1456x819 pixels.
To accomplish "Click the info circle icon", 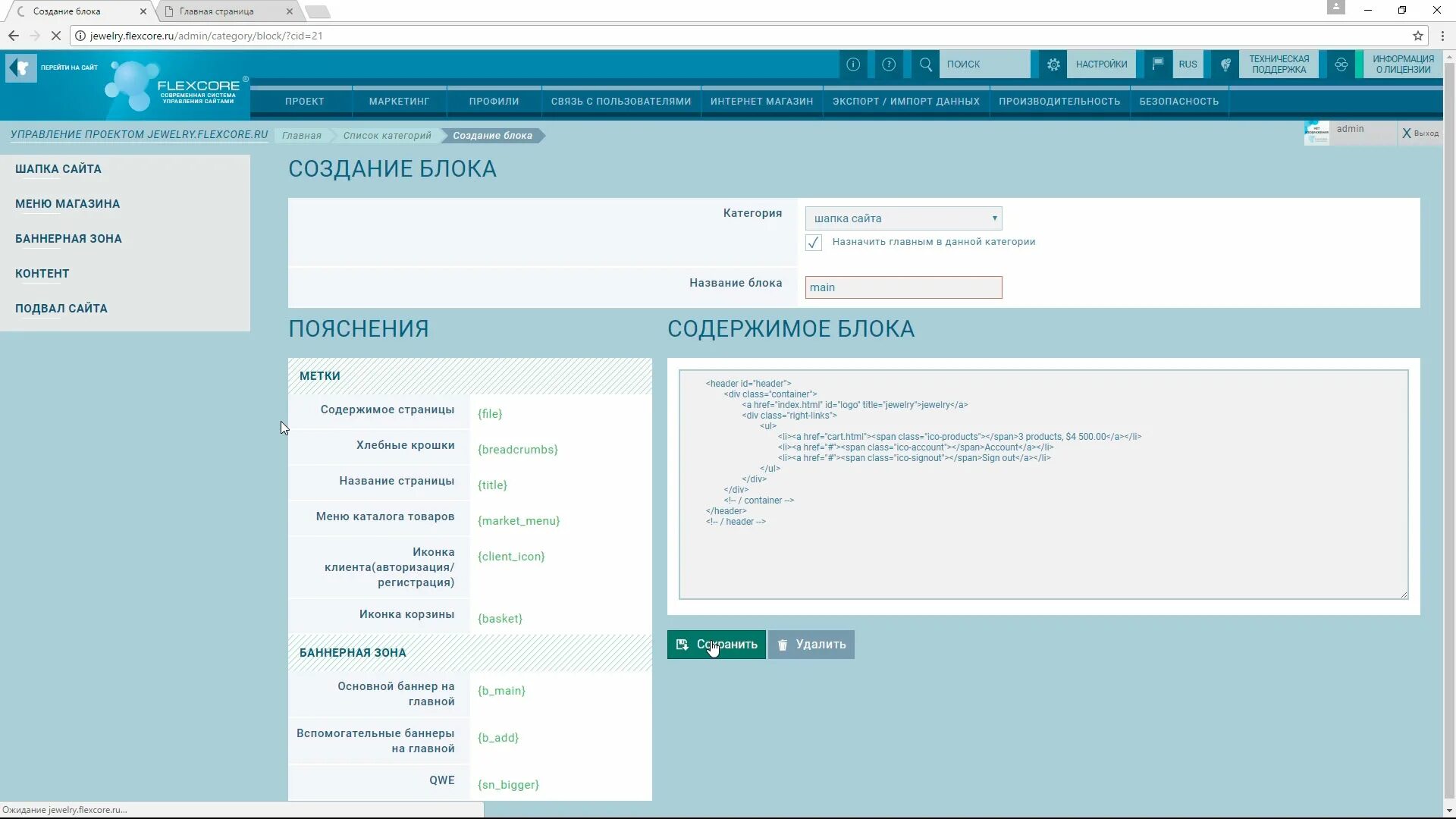I will [853, 64].
